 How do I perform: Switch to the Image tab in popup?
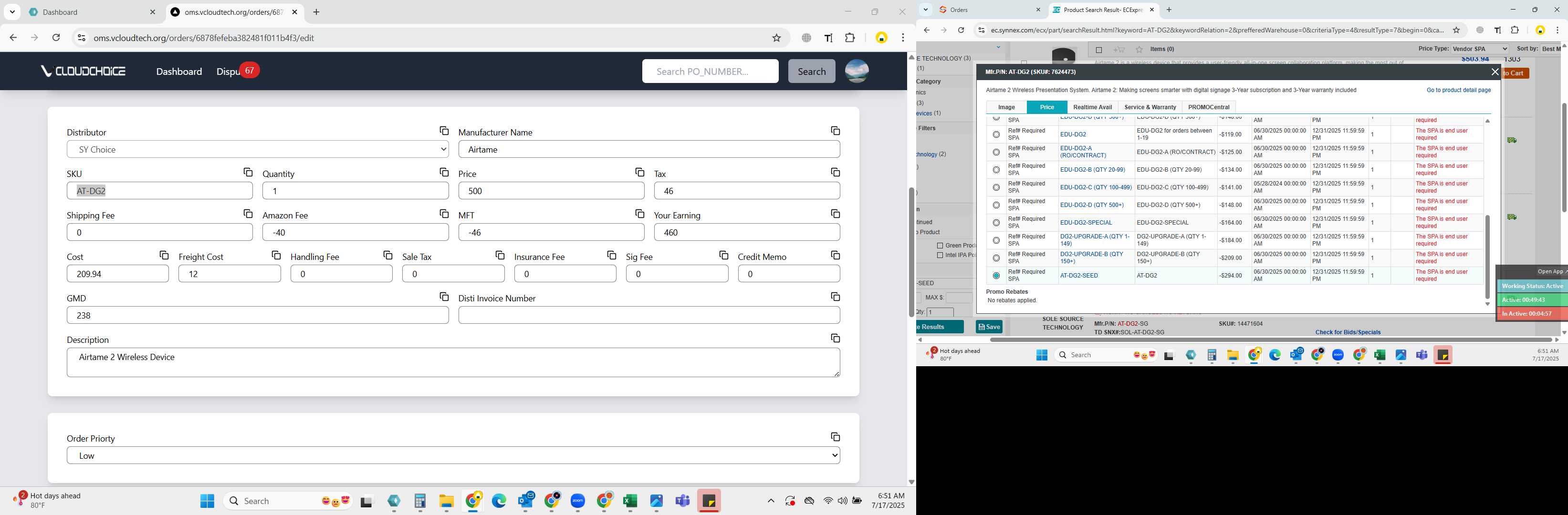pyautogui.click(x=1006, y=107)
